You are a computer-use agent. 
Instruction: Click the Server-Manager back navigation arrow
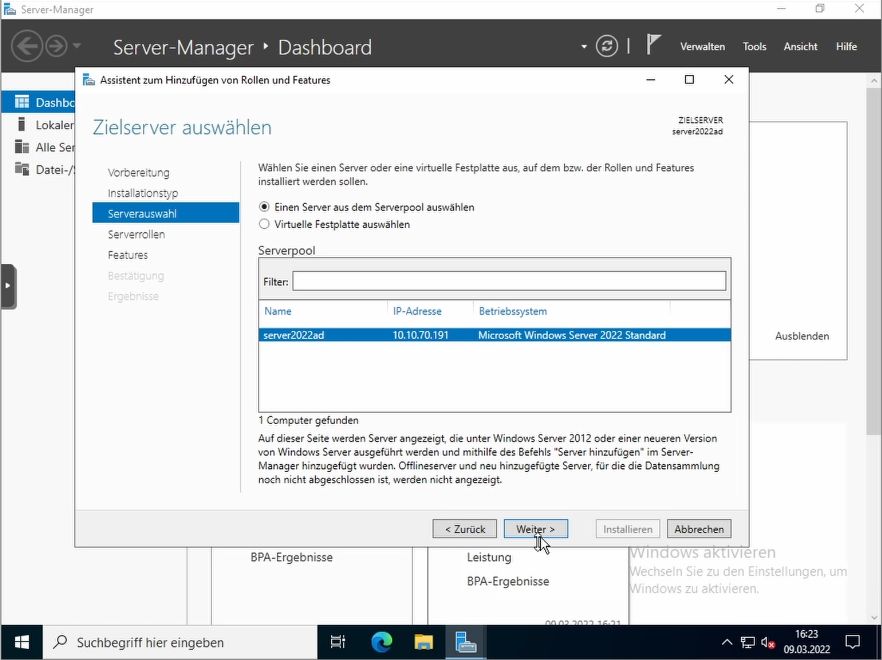[x=26, y=46]
